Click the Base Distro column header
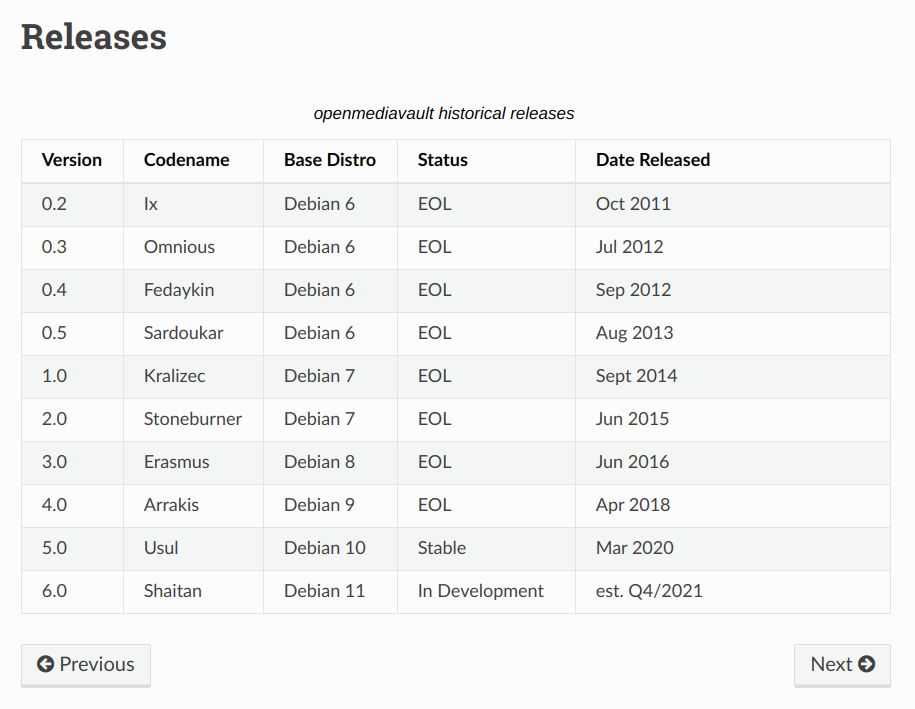915x709 pixels. pos(330,160)
